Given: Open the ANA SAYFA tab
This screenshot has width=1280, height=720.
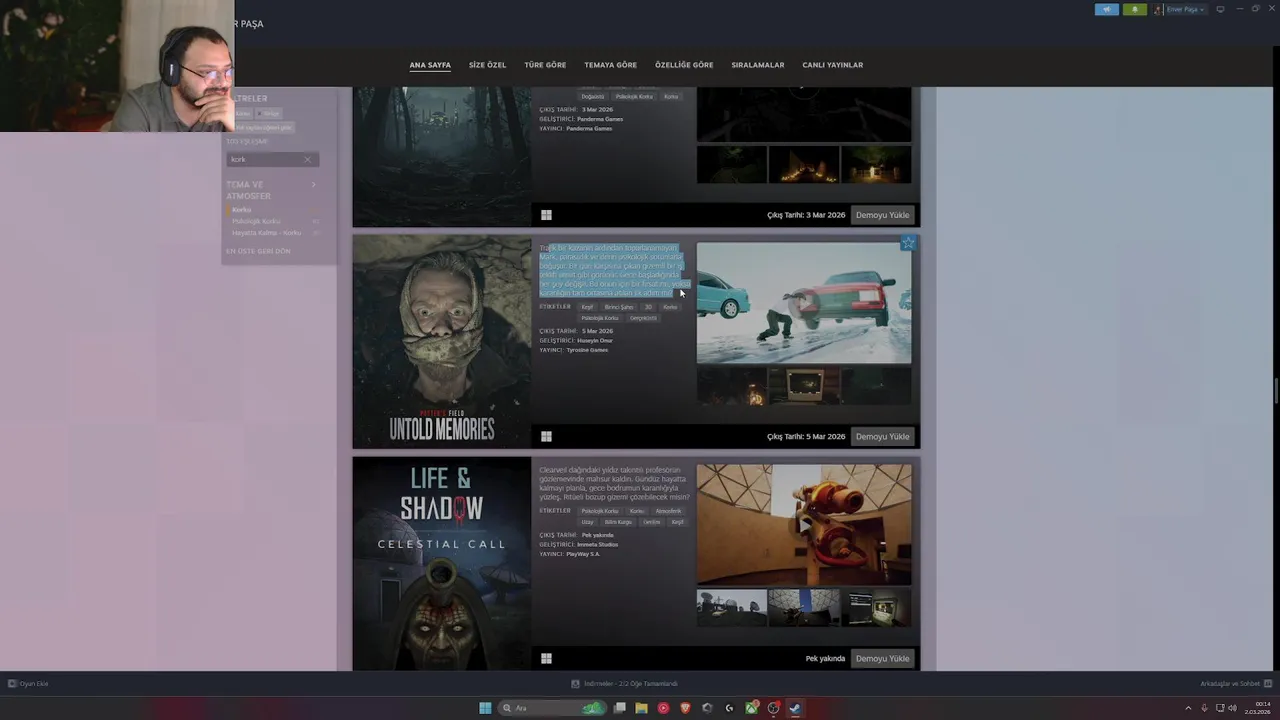Looking at the screenshot, I should (x=430, y=65).
